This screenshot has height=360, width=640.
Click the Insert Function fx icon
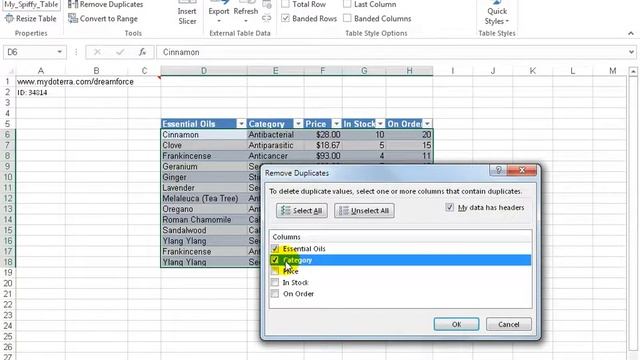pyautogui.click(x=142, y=52)
